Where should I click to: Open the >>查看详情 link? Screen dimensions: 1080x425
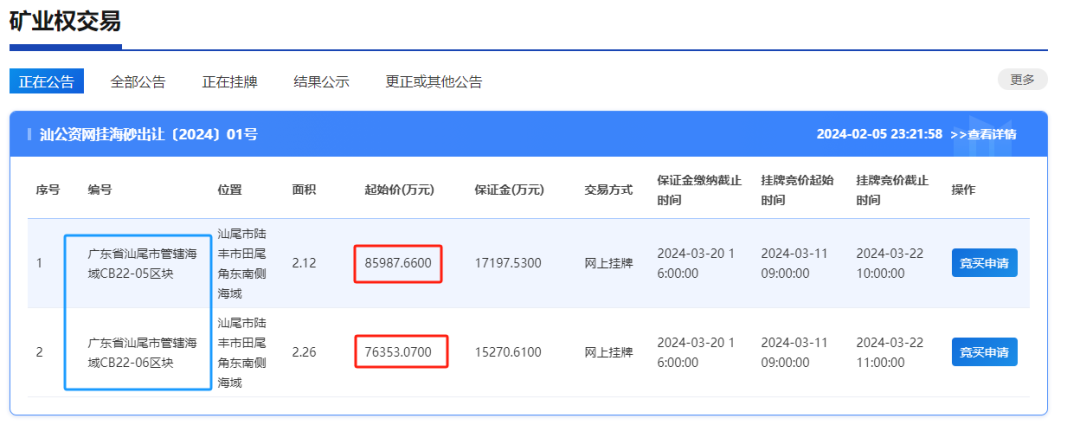point(983,134)
